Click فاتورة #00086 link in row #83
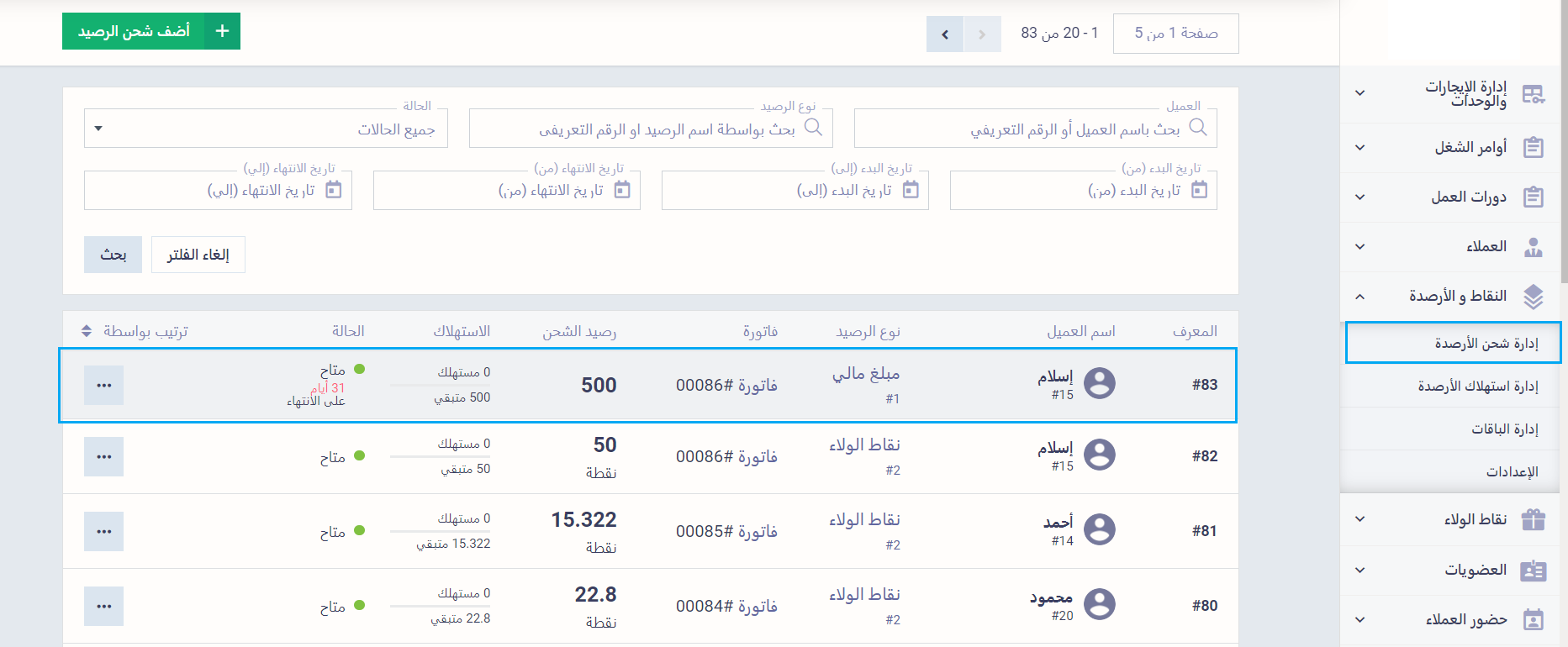Image resolution: width=1568 pixels, height=647 pixels. (726, 385)
